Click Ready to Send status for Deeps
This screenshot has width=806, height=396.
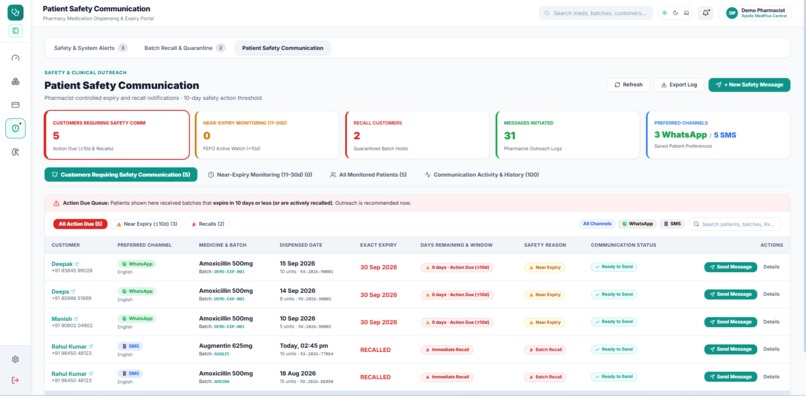[x=614, y=294]
